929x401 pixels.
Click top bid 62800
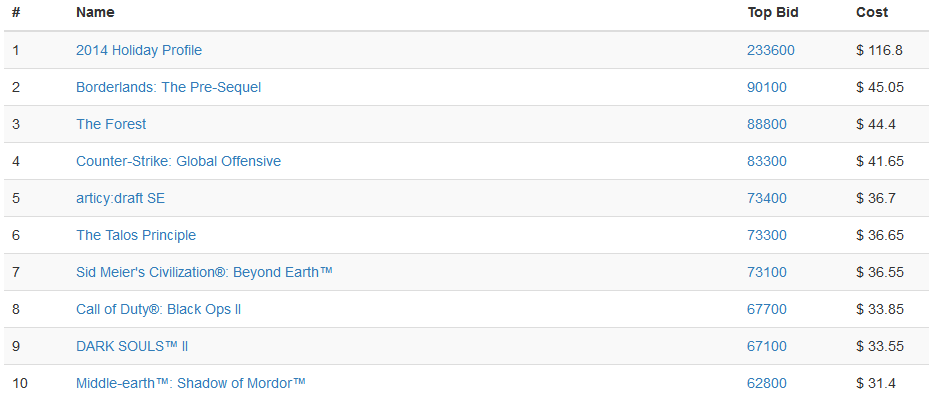(x=767, y=383)
